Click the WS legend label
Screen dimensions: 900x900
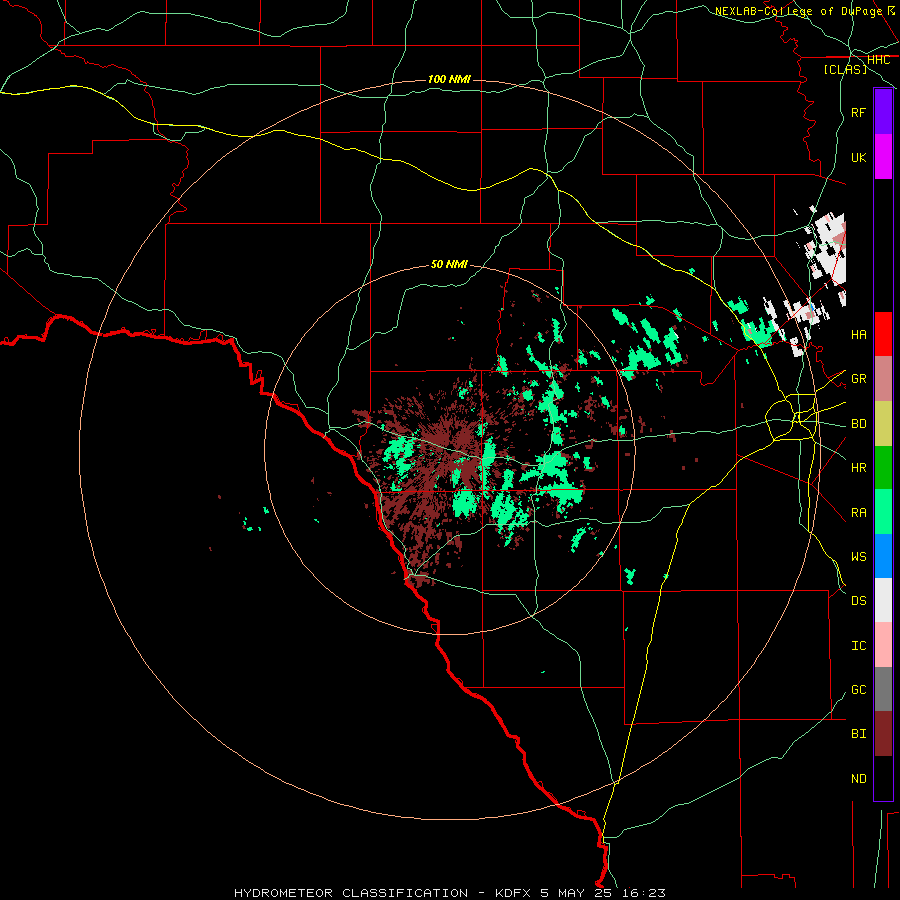click(859, 556)
